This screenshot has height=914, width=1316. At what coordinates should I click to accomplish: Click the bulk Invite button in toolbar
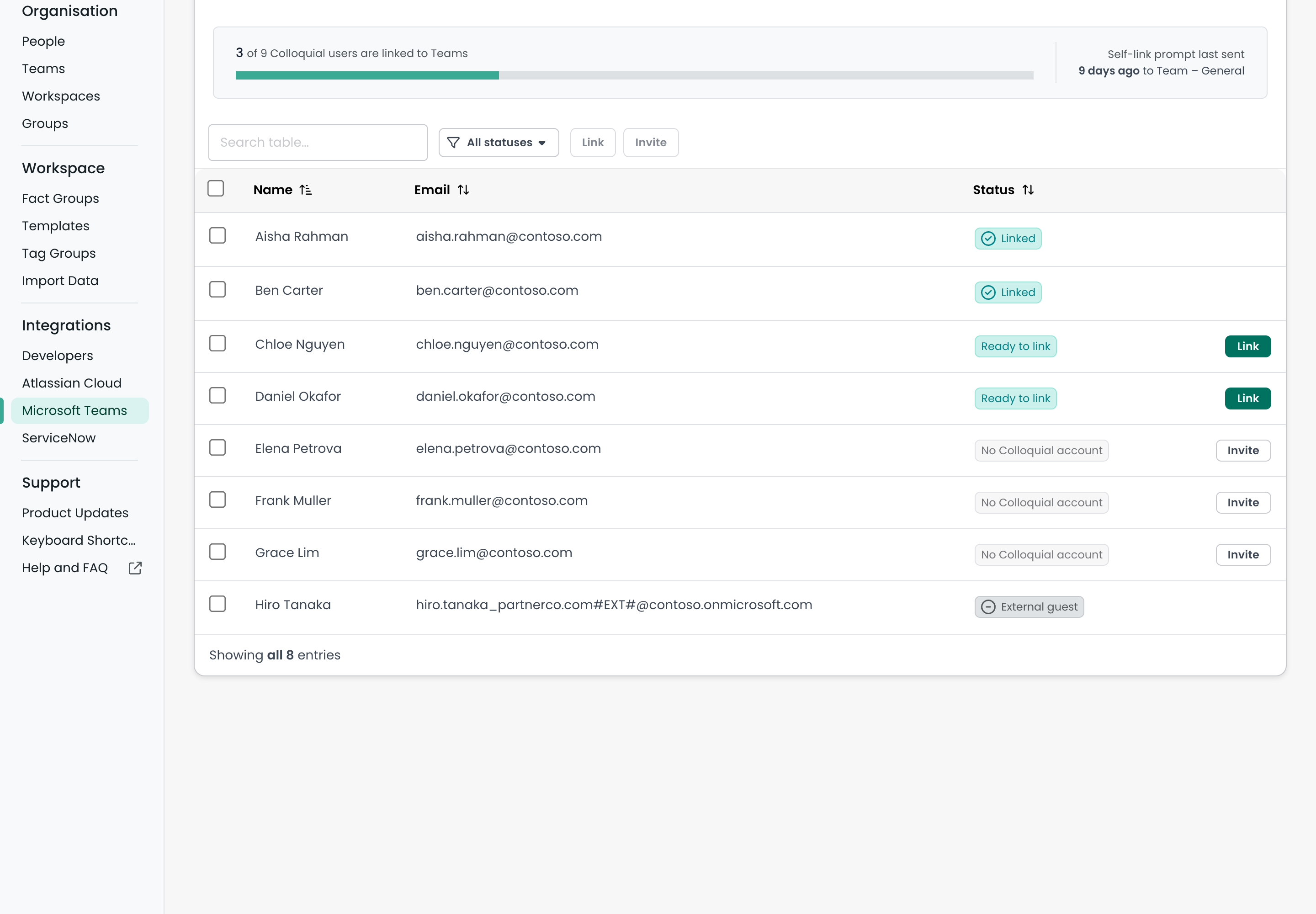[x=651, y=143]
